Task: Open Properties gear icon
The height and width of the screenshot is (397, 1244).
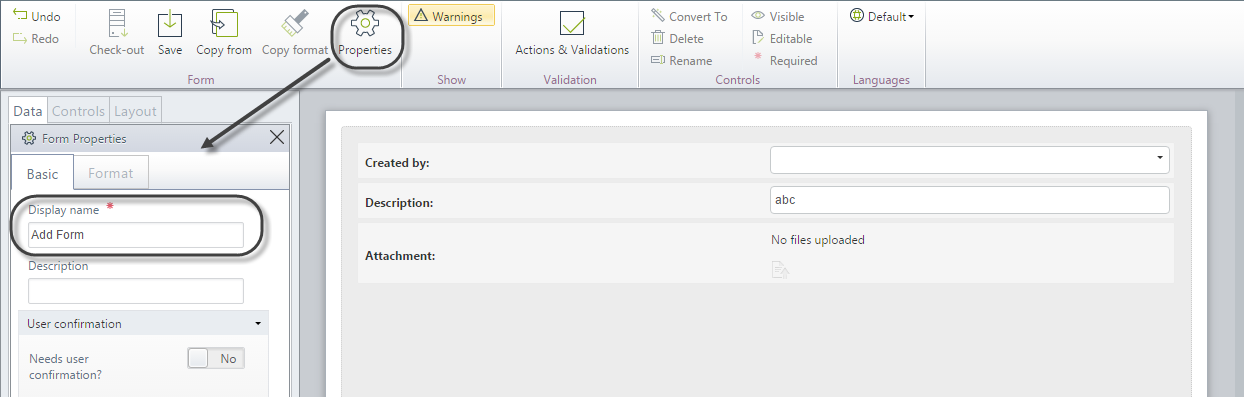Action: [364, 24]
